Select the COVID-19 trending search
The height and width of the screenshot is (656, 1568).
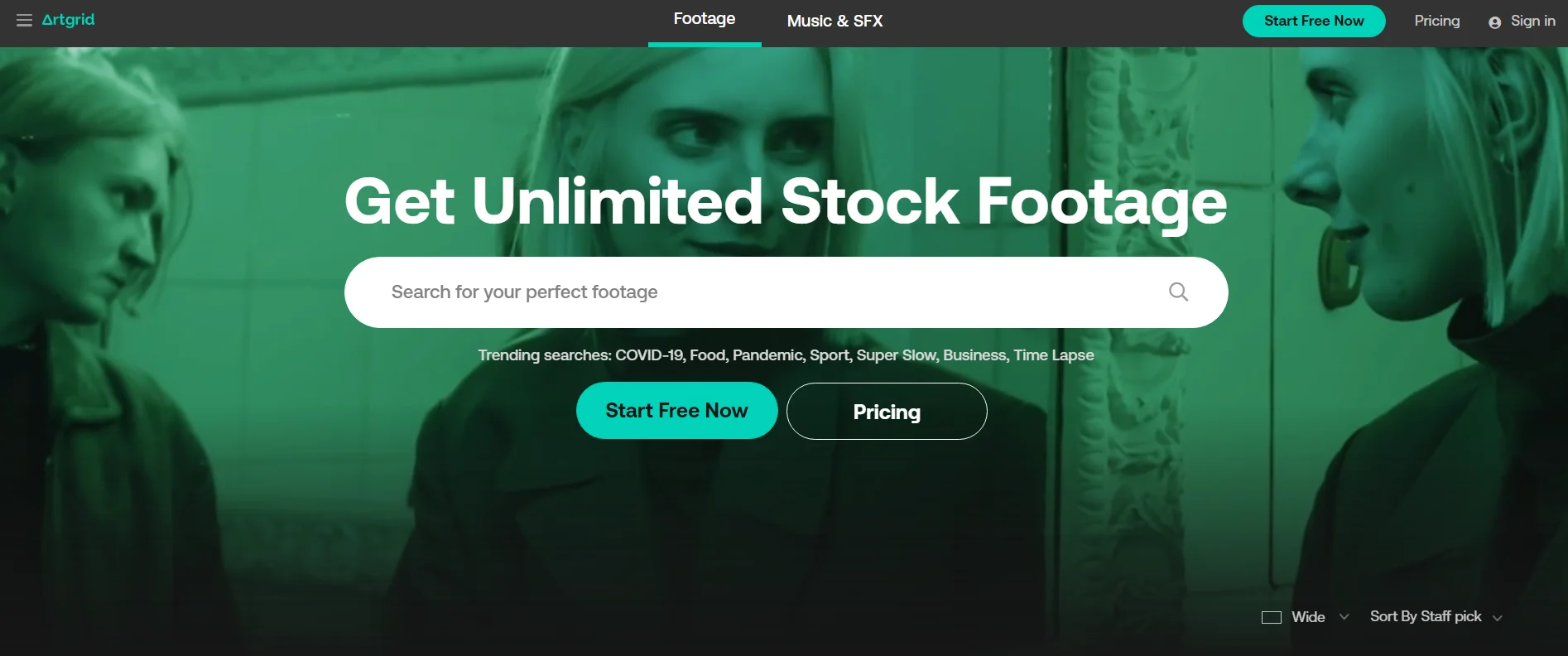(x=649, y=355)
